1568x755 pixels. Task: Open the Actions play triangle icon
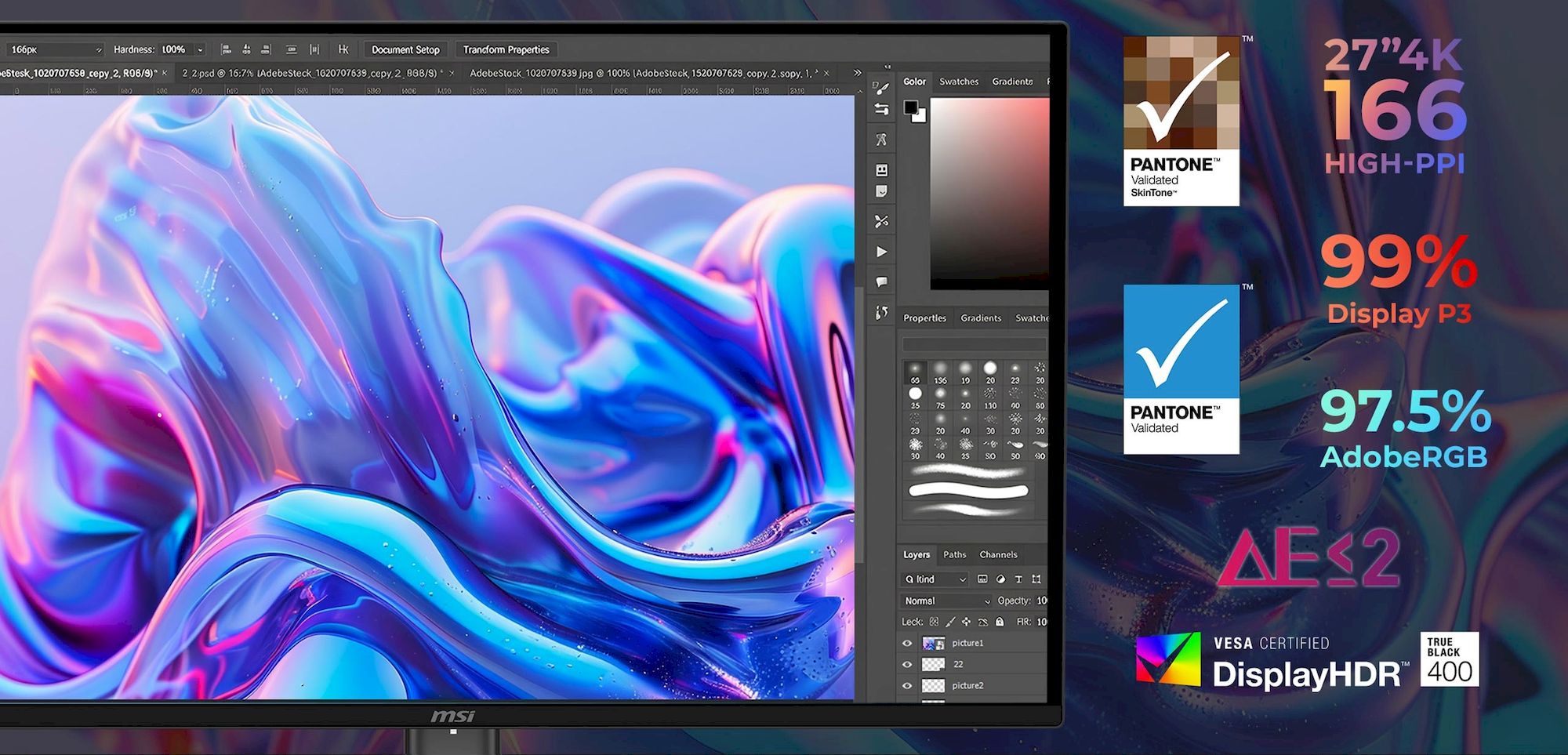[881, 252]
